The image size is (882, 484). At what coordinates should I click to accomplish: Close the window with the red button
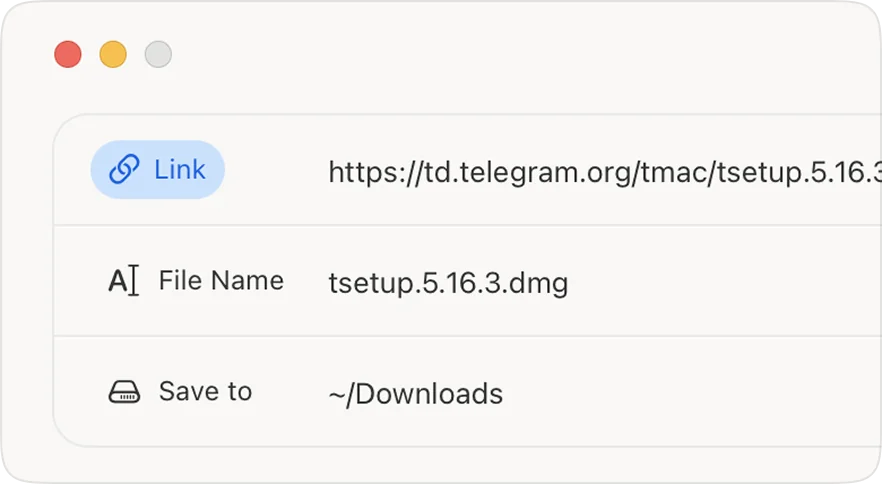tap(68, 54)
